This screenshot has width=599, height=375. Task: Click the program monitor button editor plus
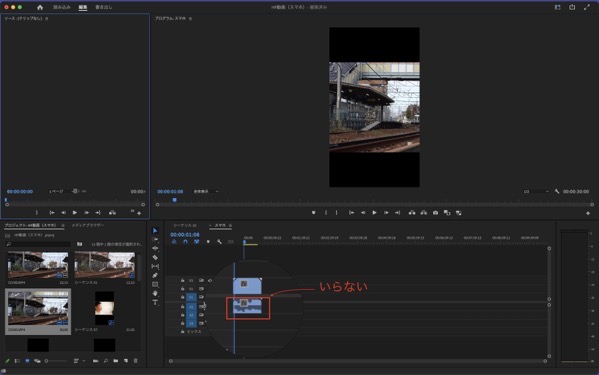pos(588,213)
